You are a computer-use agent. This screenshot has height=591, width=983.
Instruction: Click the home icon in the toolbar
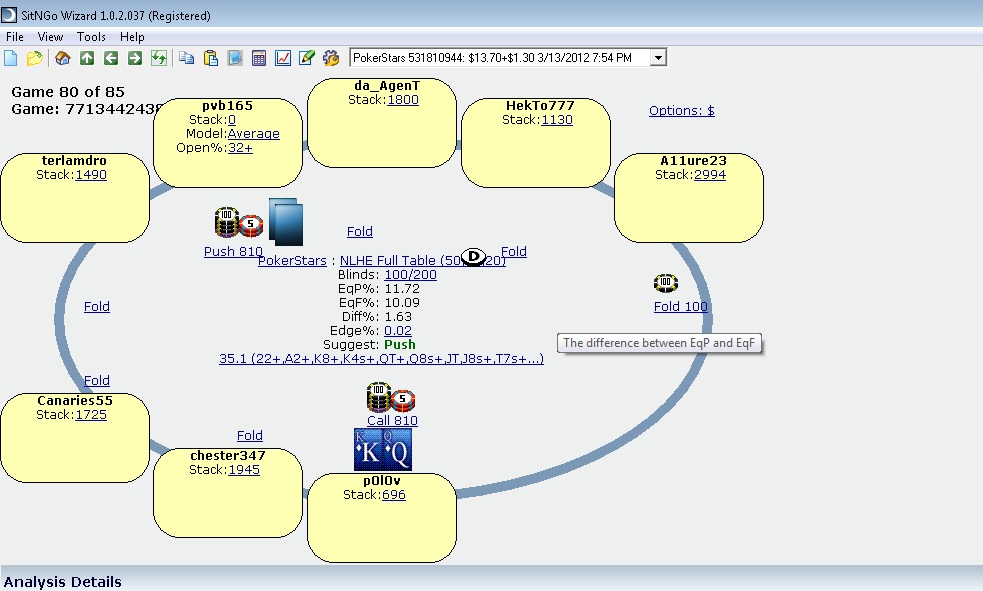click(x=63, y=58)
